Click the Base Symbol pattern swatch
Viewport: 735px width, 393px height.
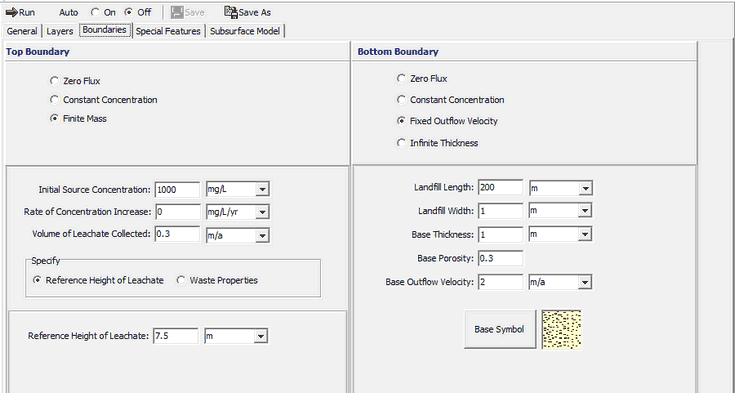562,329
